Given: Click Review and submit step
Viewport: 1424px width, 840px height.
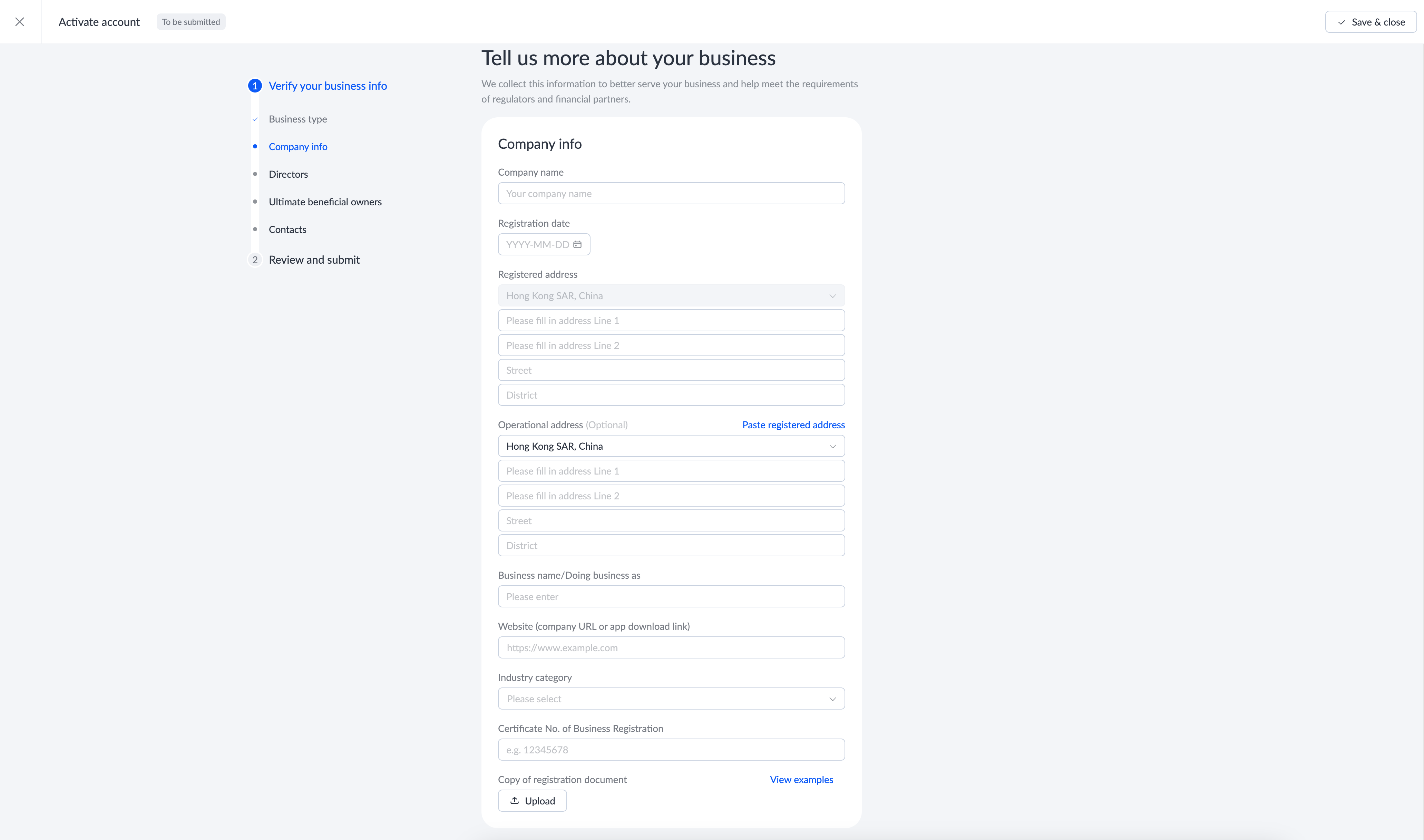Looking at the screenshot, I should click(314, 260).
